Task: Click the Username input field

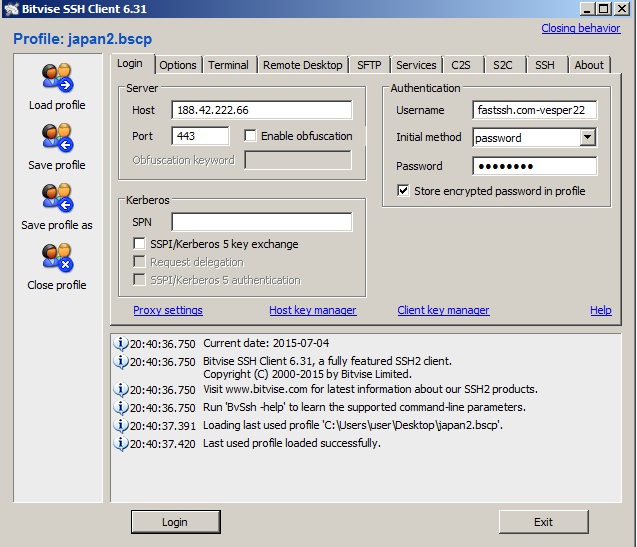Action: click(x=535, y=110)
